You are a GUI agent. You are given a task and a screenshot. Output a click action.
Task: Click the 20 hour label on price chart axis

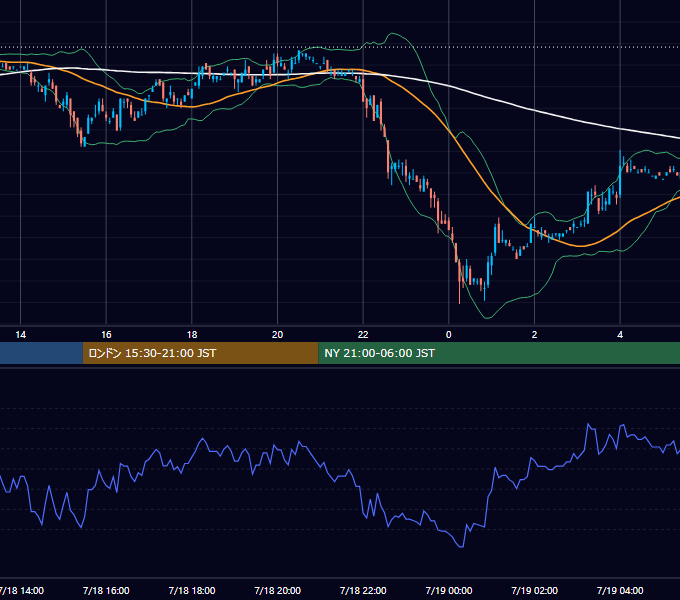click(278, 335)
